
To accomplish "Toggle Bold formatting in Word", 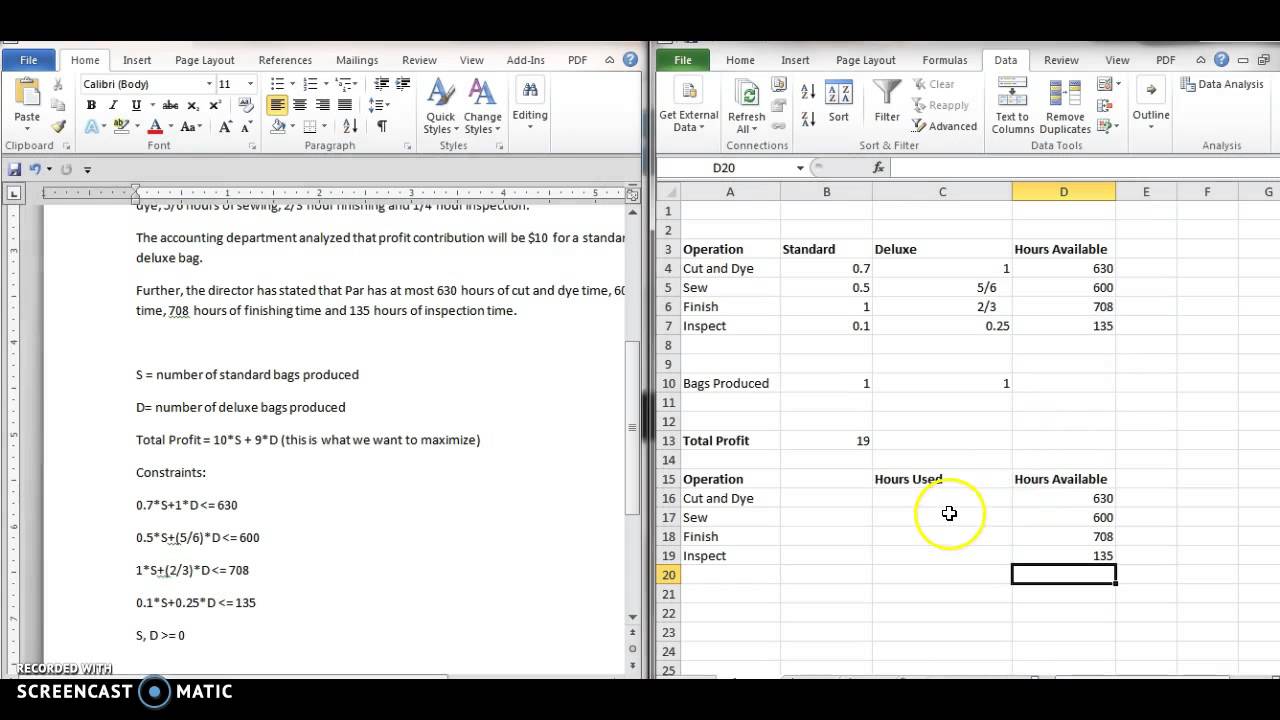I will (92, 106).
